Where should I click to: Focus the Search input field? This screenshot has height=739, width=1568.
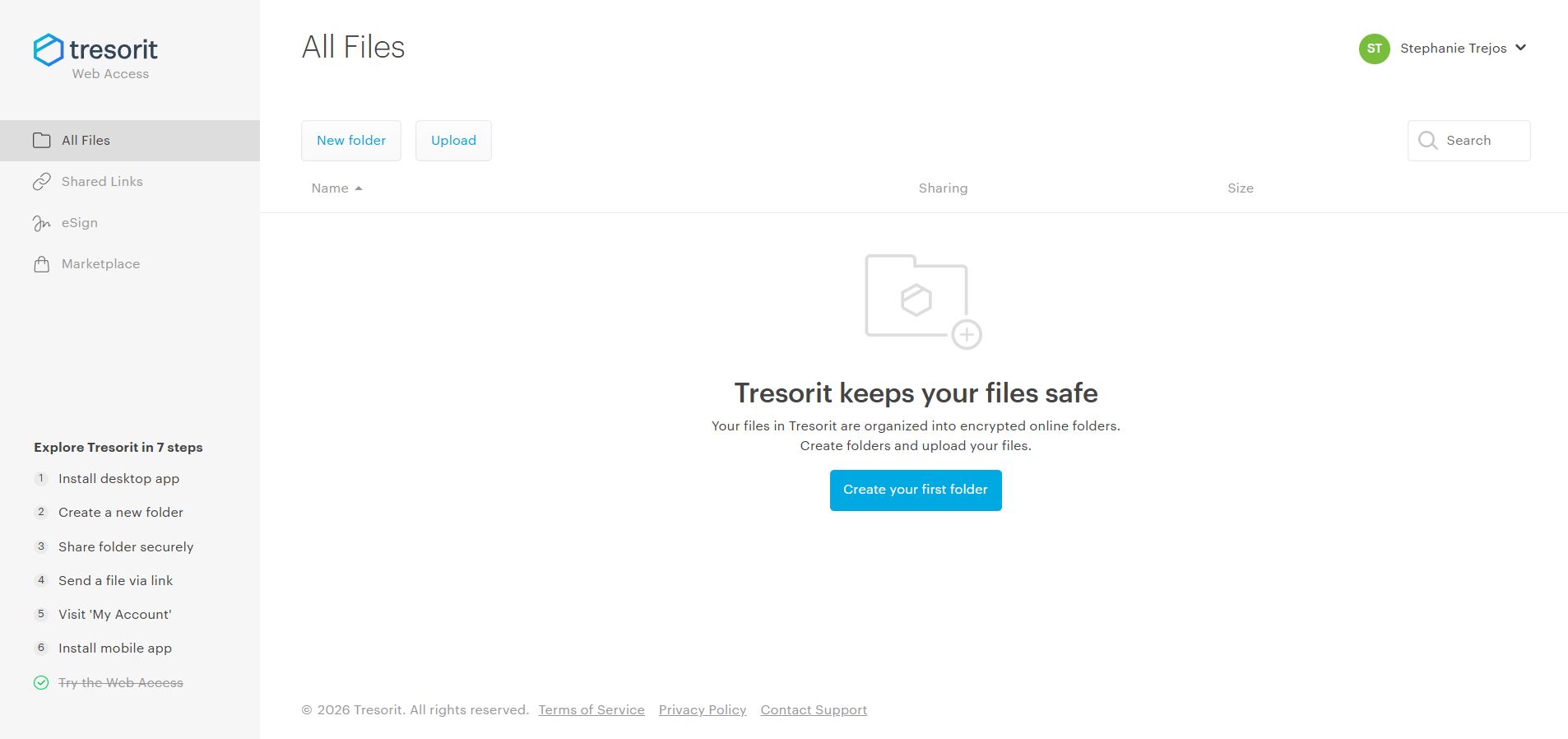tap(1469, 141)
